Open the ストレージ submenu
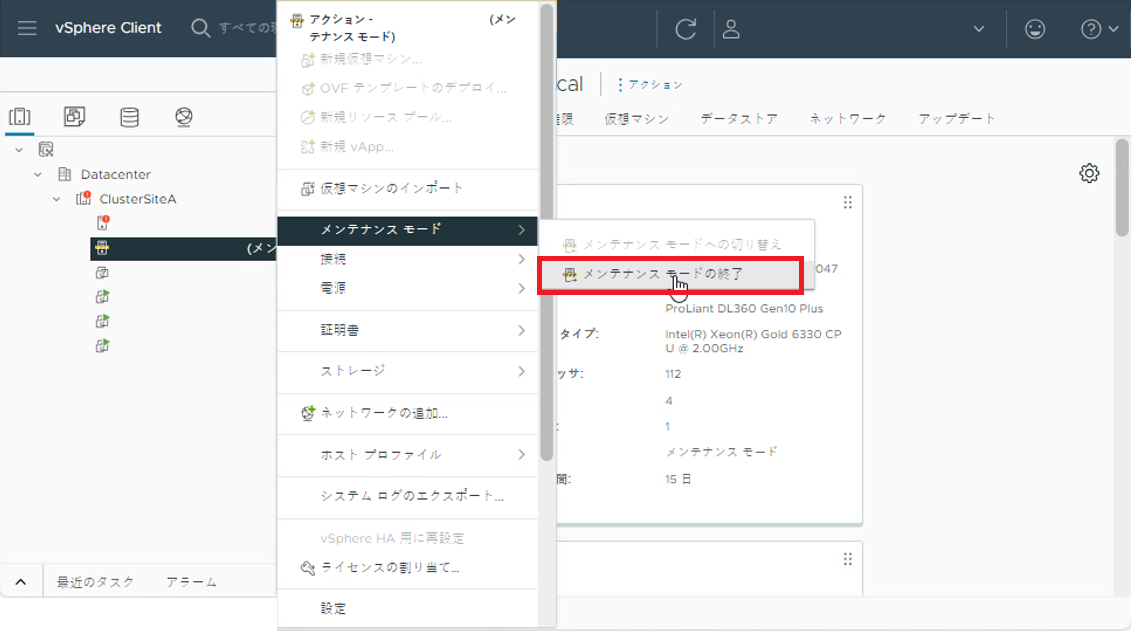Viewport: 1131px width, 631px height. (408, 371)
